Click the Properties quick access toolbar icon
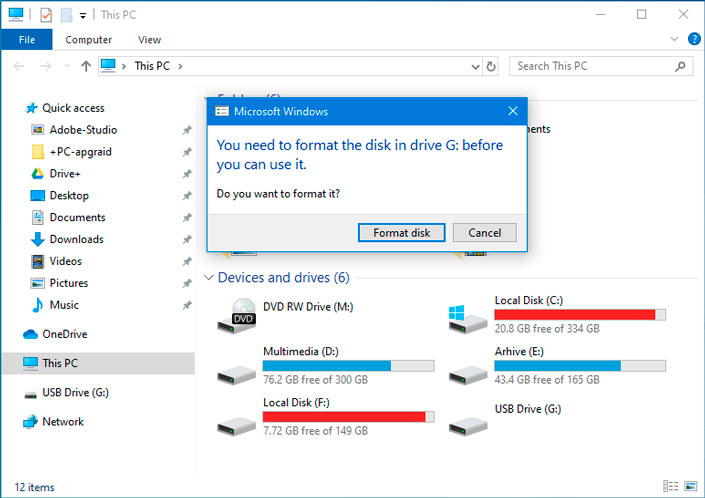This screenshot has height=498, width=705. click(x=46, y=15)
